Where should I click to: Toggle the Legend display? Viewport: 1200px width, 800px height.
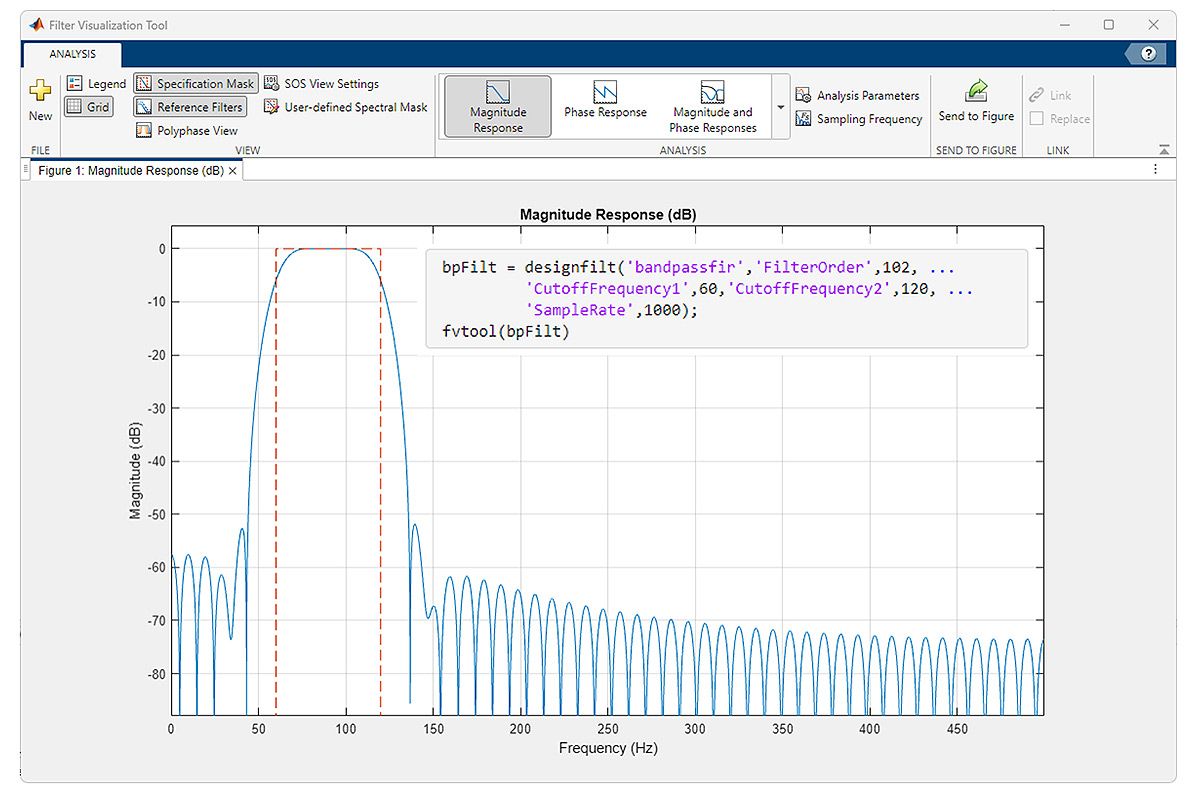[96, 84]
